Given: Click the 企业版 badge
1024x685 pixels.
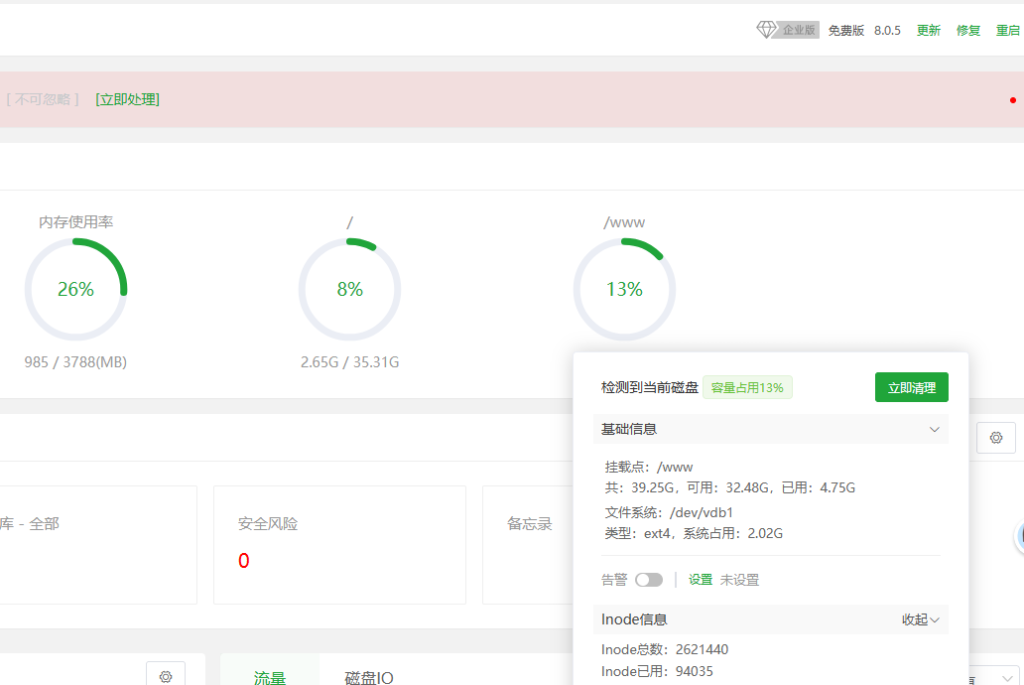Looking at the screenshot, I should coord(799,30).
